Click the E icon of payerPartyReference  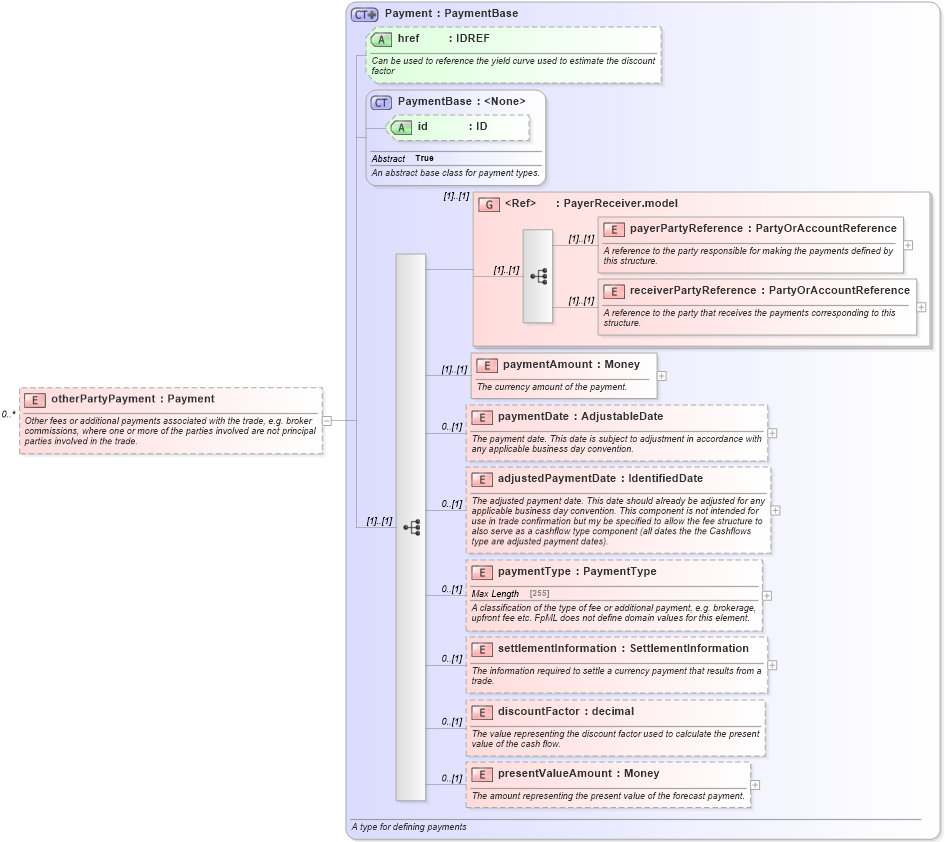[x=614, y=229]
